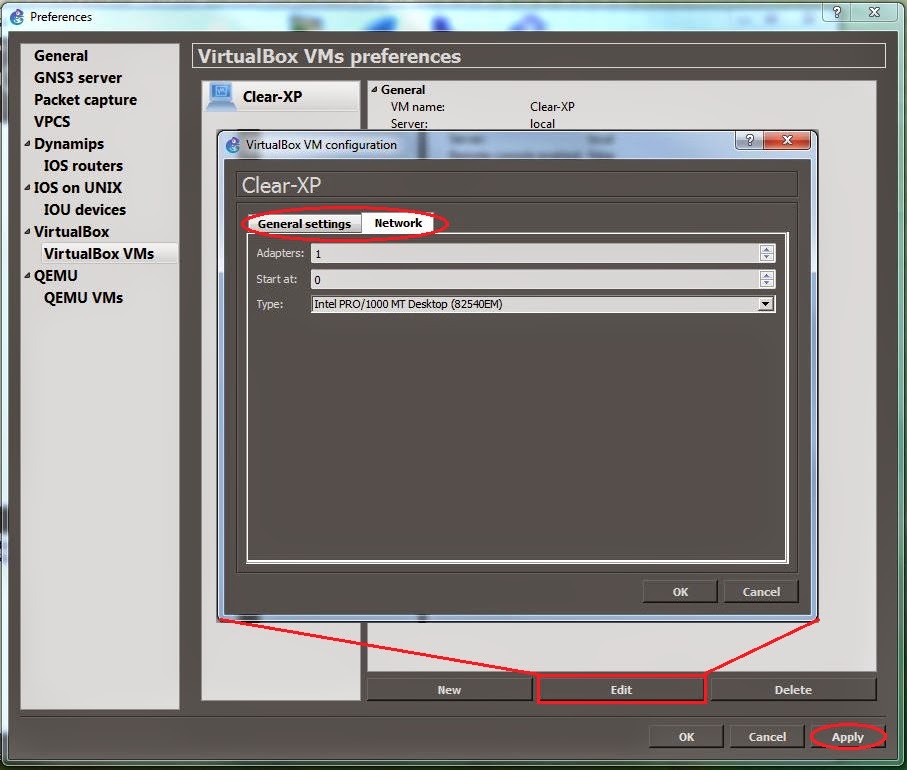Screen dimensions: 907x770
Task: Open General preferences in the sidebar
Action: [61, 56]
